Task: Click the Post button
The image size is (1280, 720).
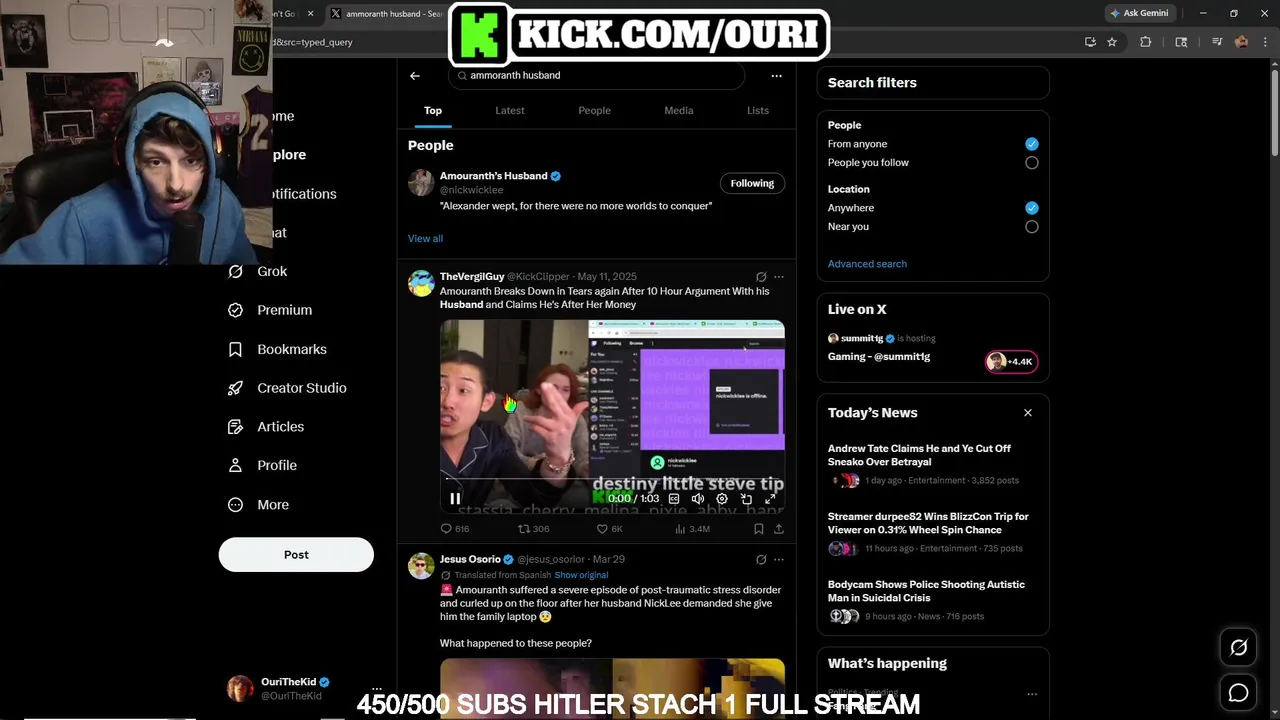Action: tap(296, 555)
